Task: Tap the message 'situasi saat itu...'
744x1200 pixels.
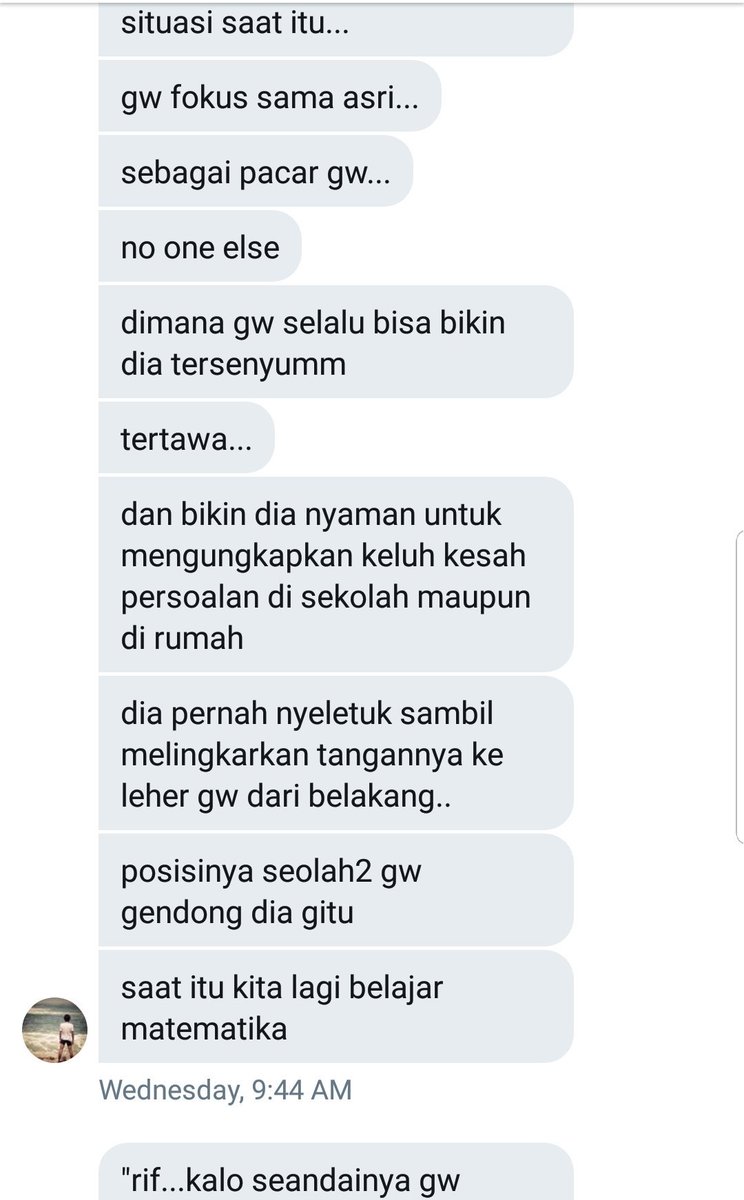Action: click(336, 27)
